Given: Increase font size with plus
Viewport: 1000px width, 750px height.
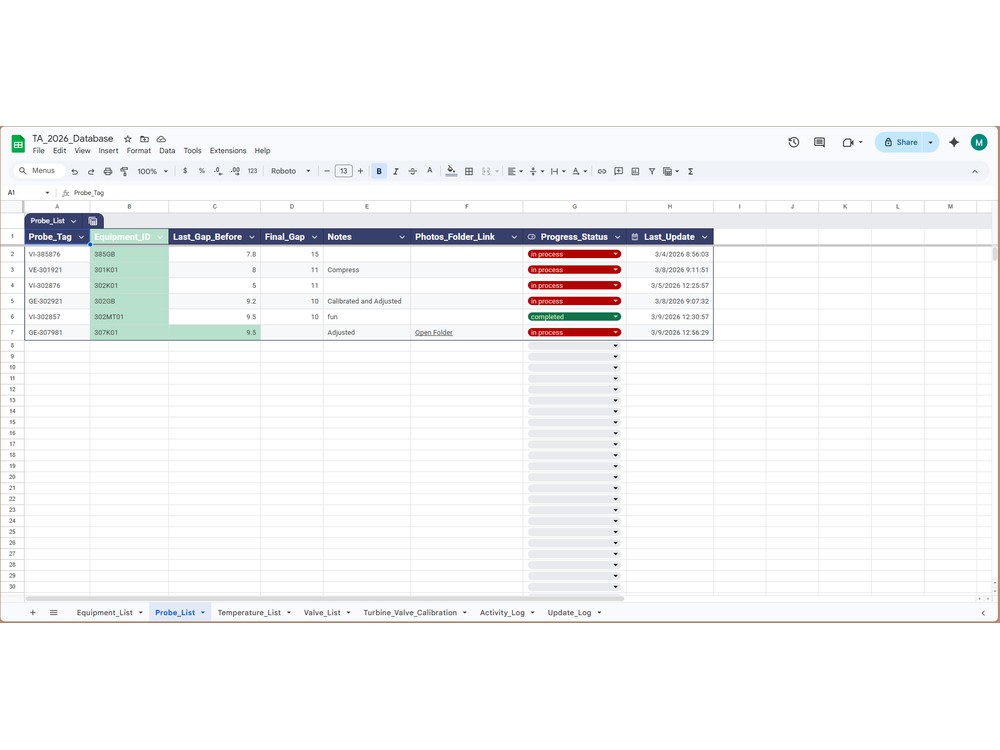Looking at the screenshot, I should point(360,171).
